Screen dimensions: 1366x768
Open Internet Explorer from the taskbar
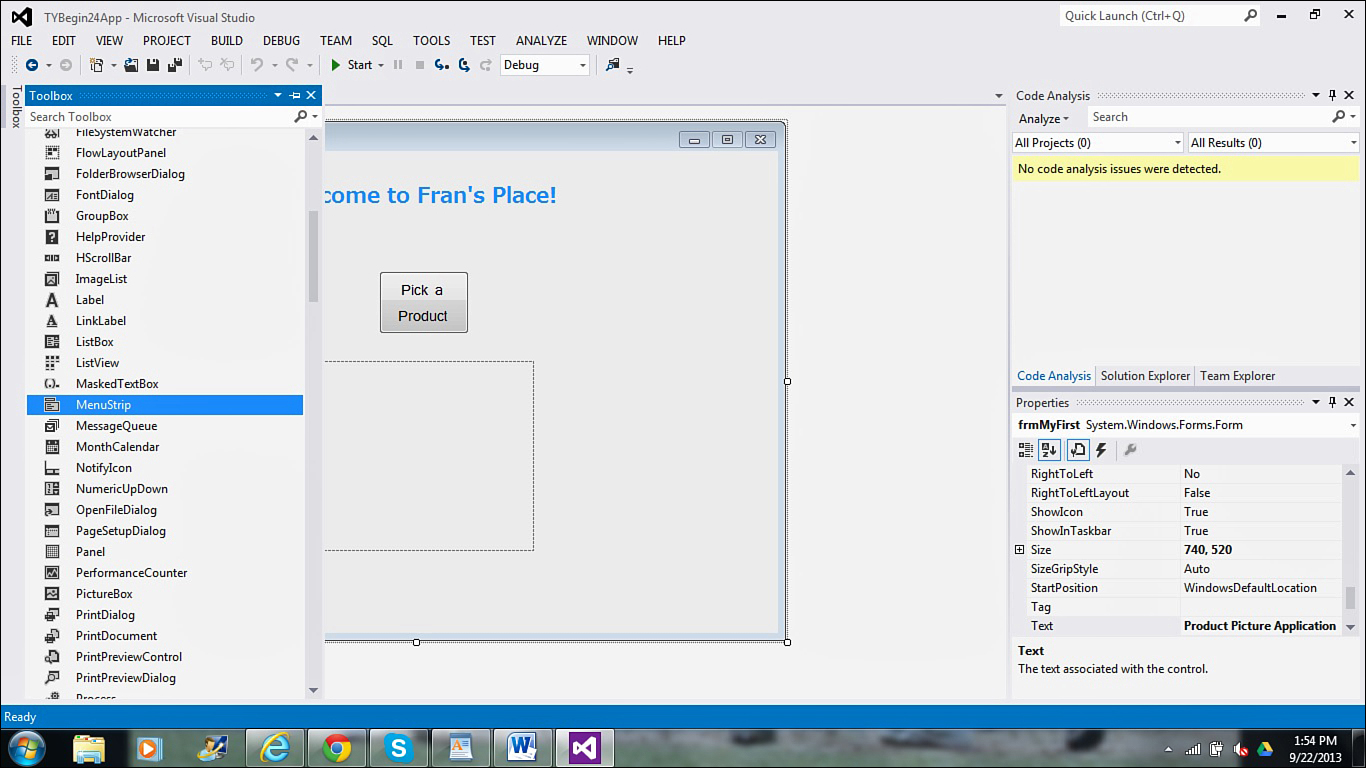(274, 747)
